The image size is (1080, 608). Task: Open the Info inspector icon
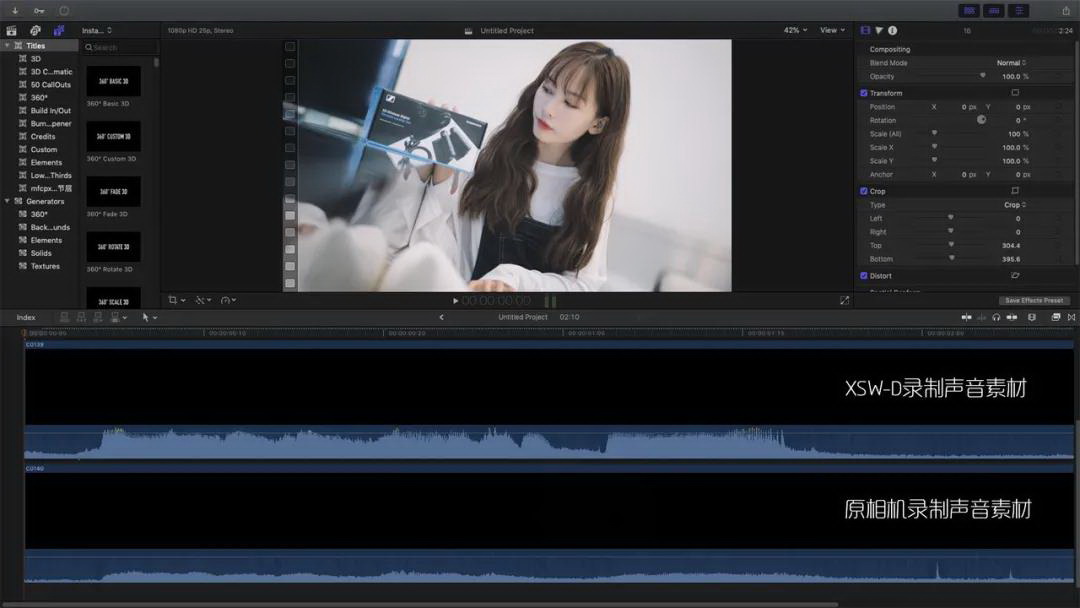pos(893,30)
